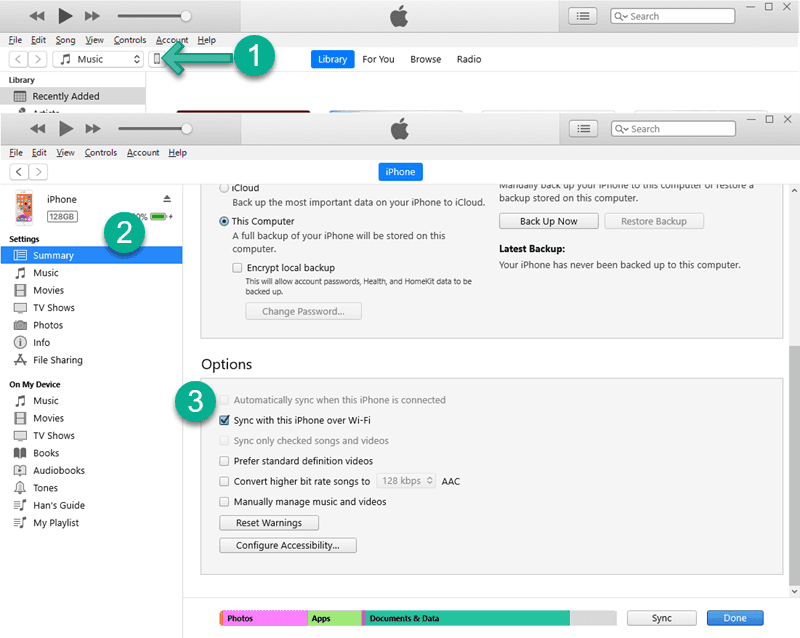Rewind track in the back iTunes window
The width and height of the screenshot is (800, 638).
pyautogui.click(x=37, y=16)
